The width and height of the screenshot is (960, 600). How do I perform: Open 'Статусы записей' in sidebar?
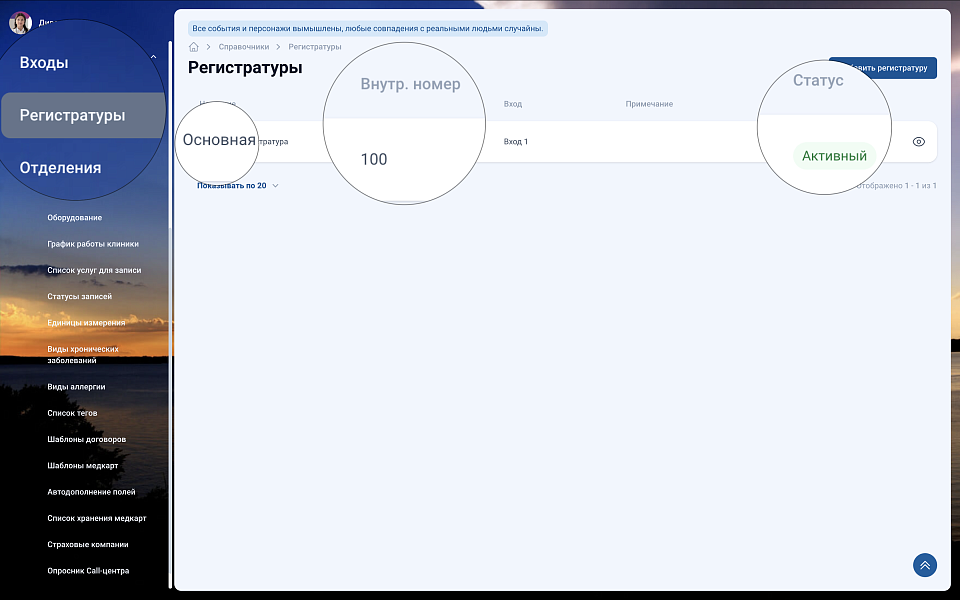coord(79,296)
